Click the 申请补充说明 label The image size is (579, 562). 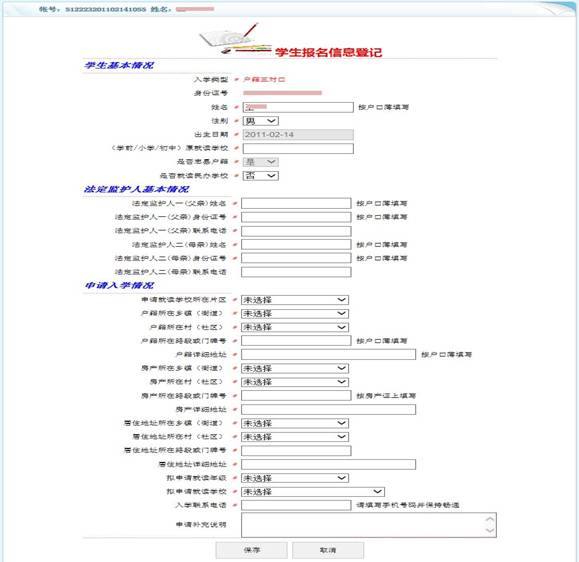(201, 525)
